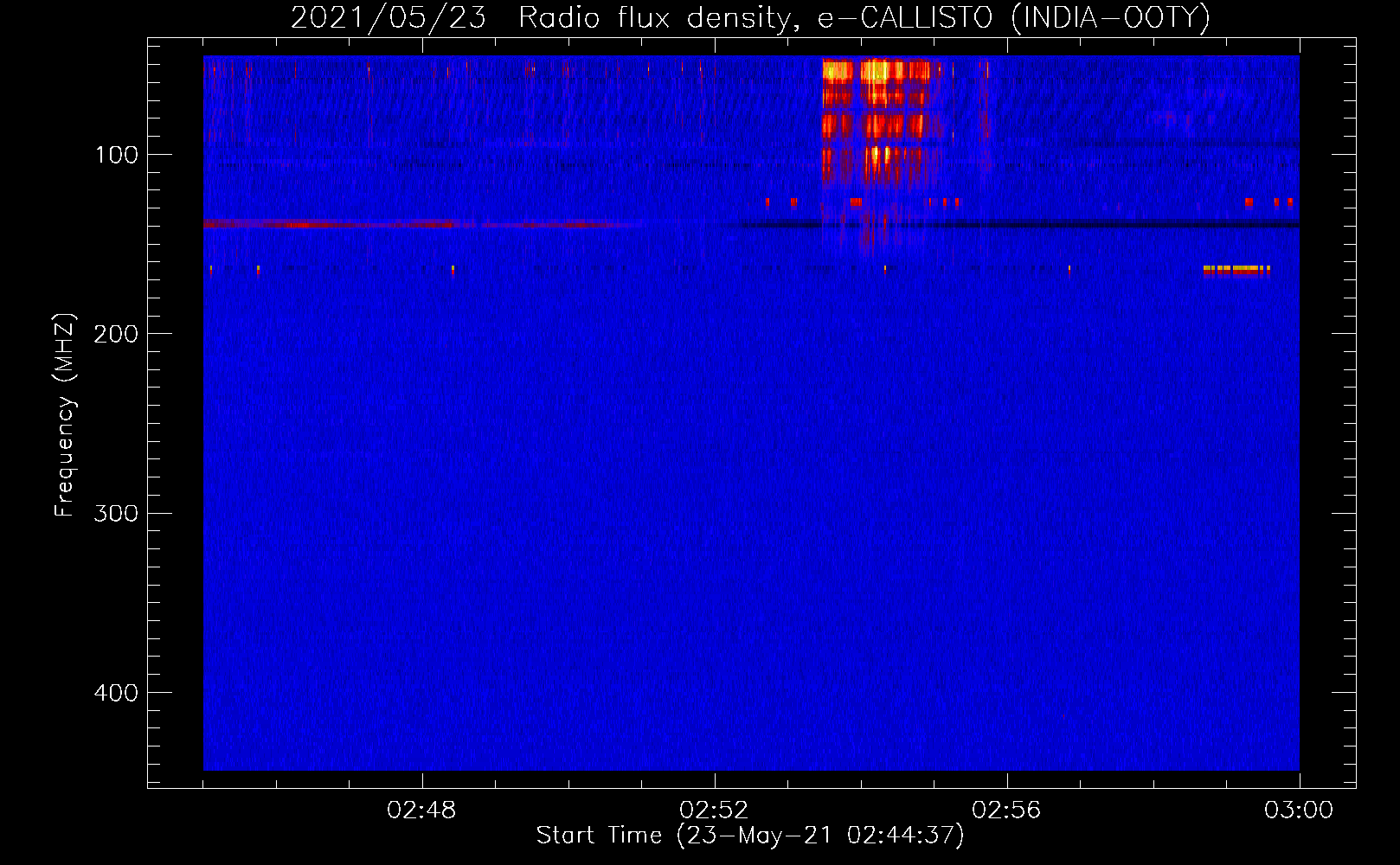Click the '02:48' time tick label
The width and height of the screenshot is (1400, 865).
pyautogui.click(x=421, y=811)
